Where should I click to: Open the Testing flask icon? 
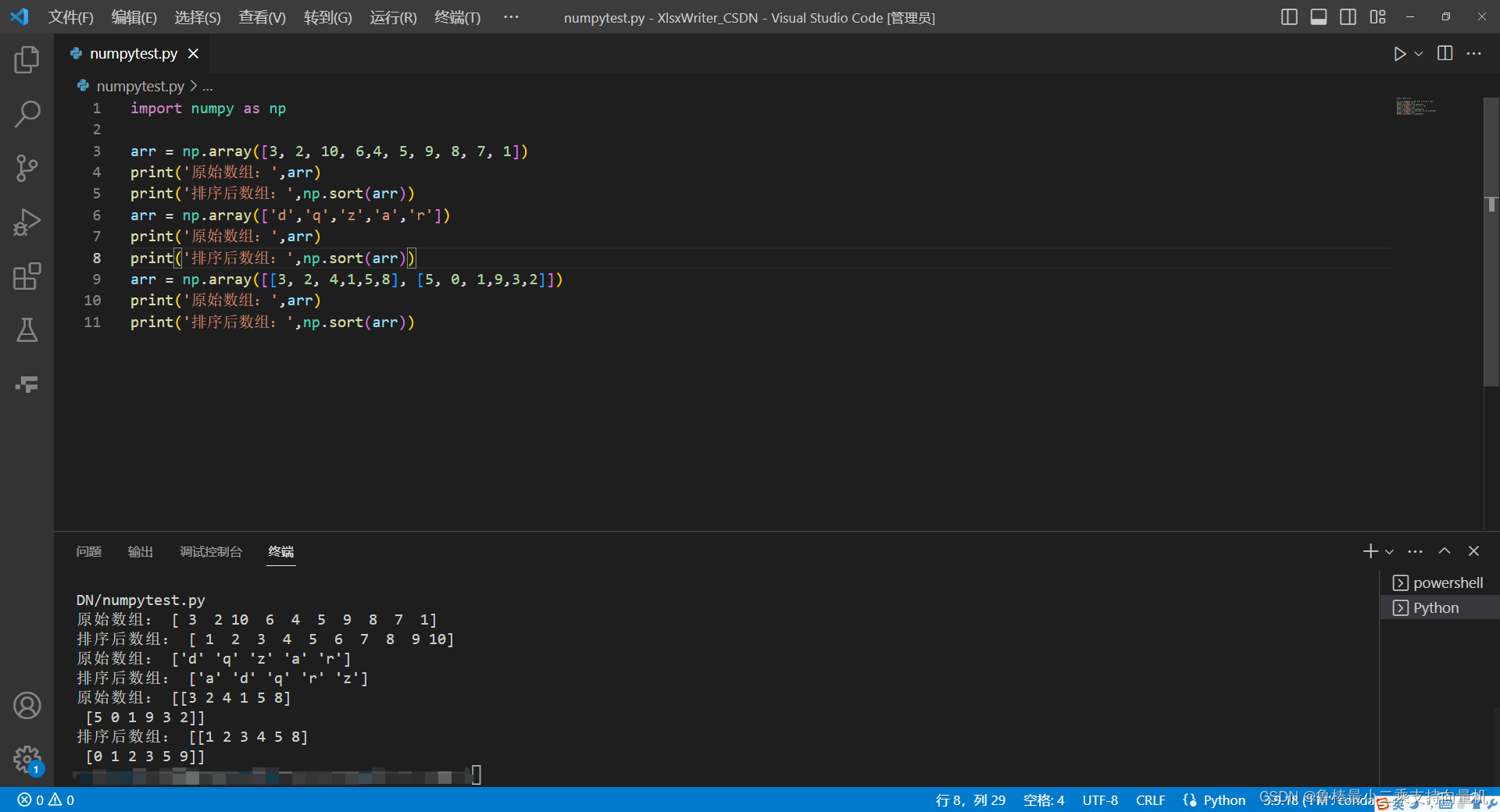coord(27,330)
